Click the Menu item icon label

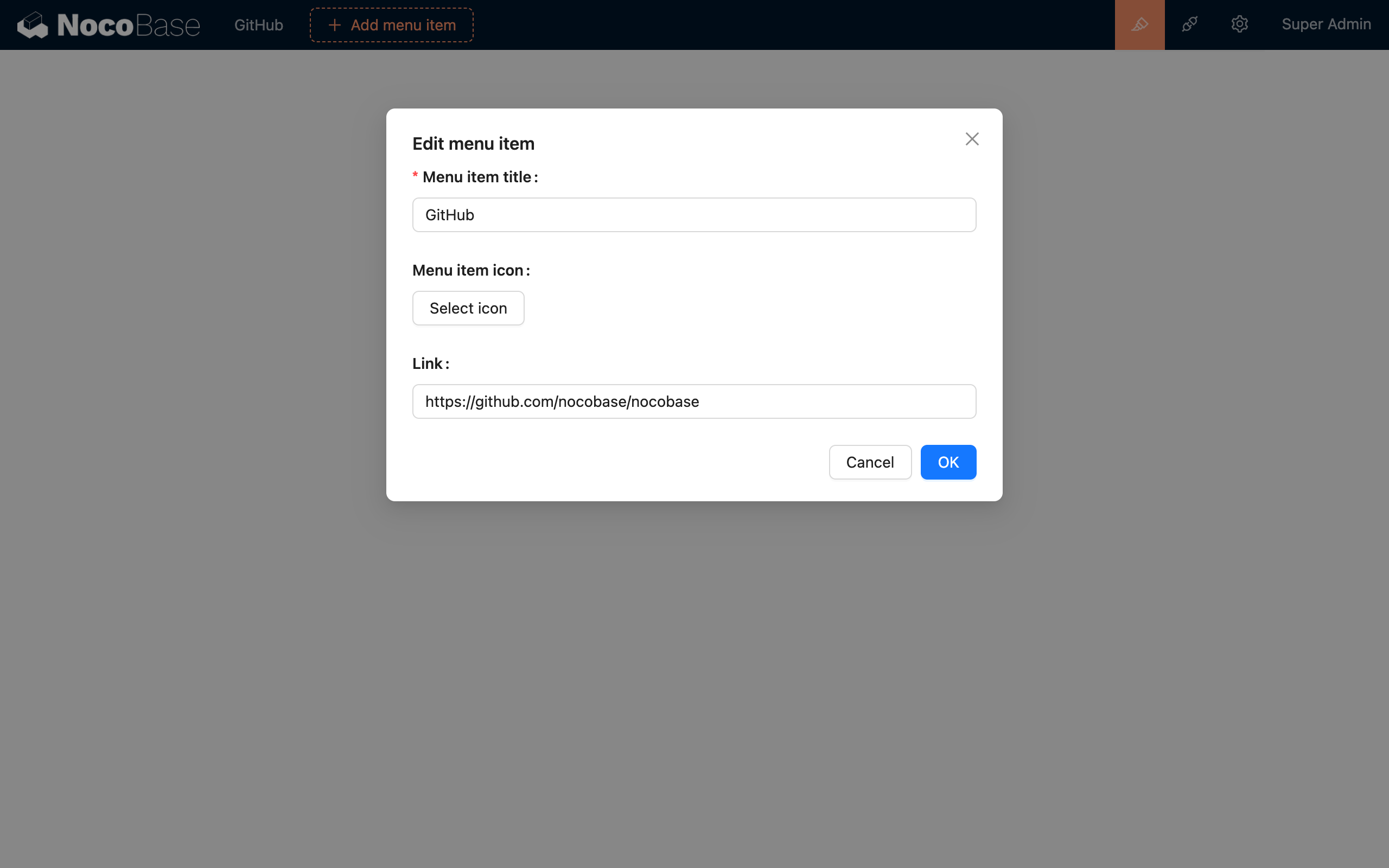click(x=468, y=270)
